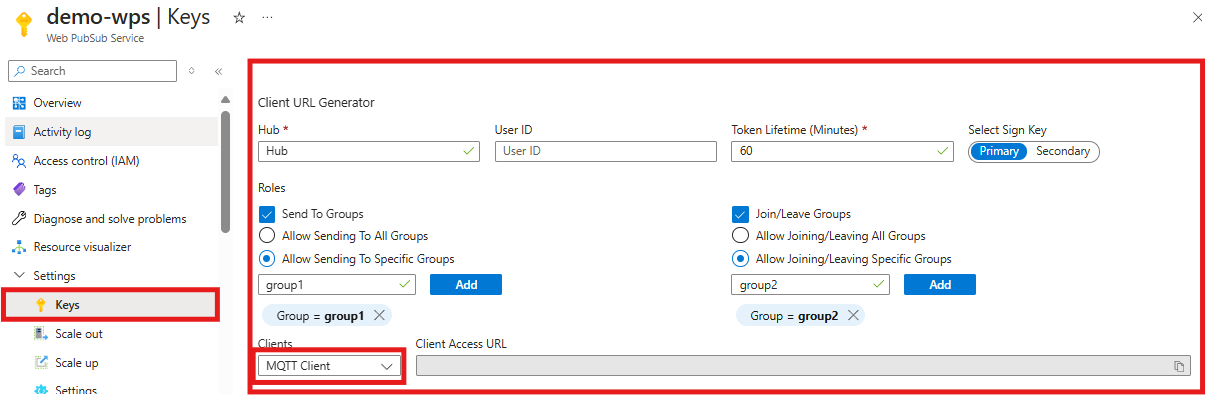Select Allow Sending To Specific Groups
Viewport: 1206px width, 395px height.
coord(267,259)
